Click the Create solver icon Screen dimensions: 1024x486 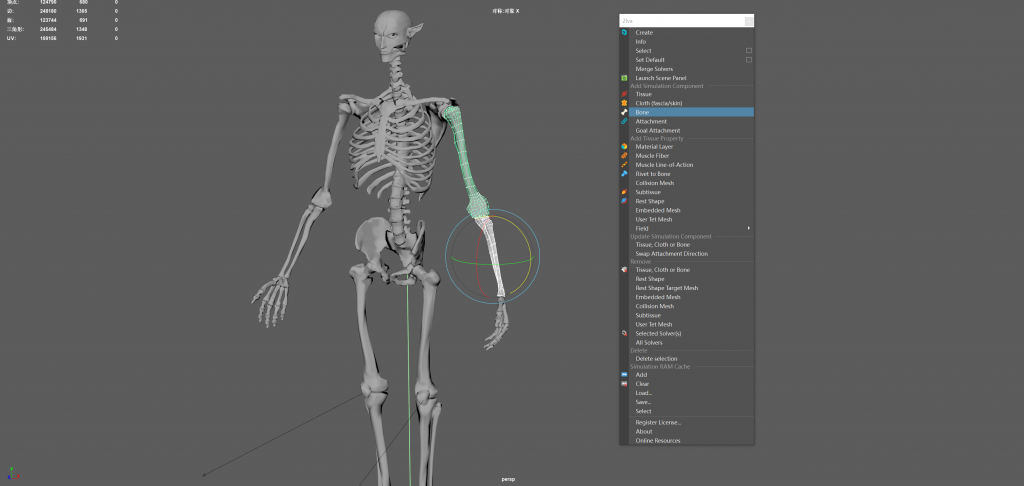(624, 32)
